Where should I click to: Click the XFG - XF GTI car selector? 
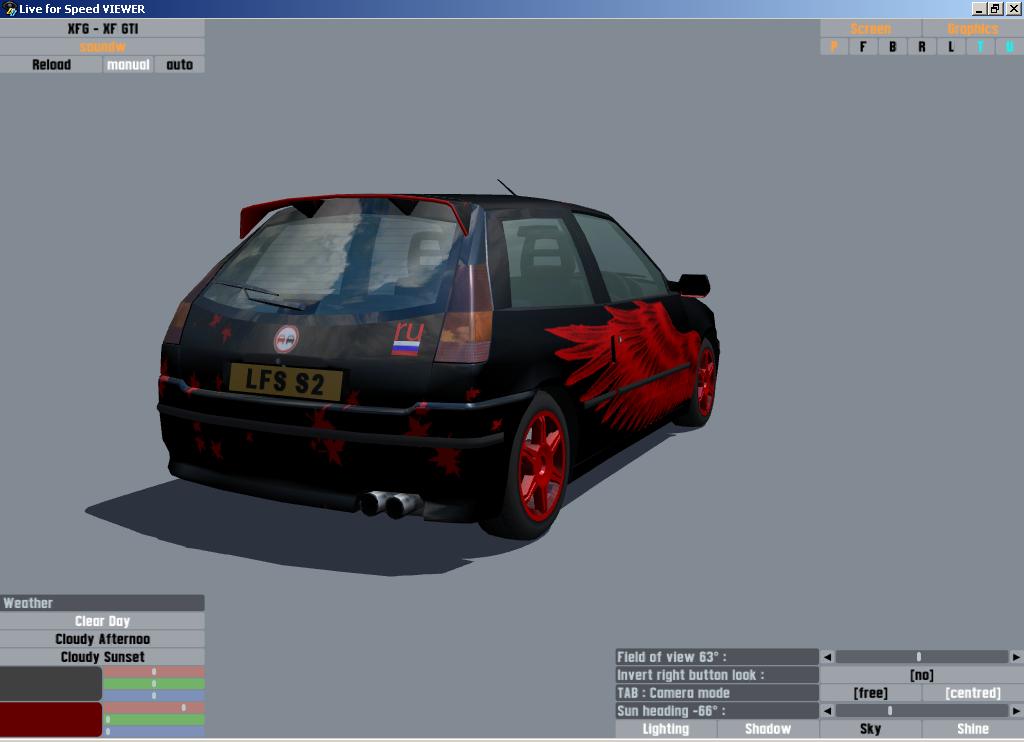point(103,29)
